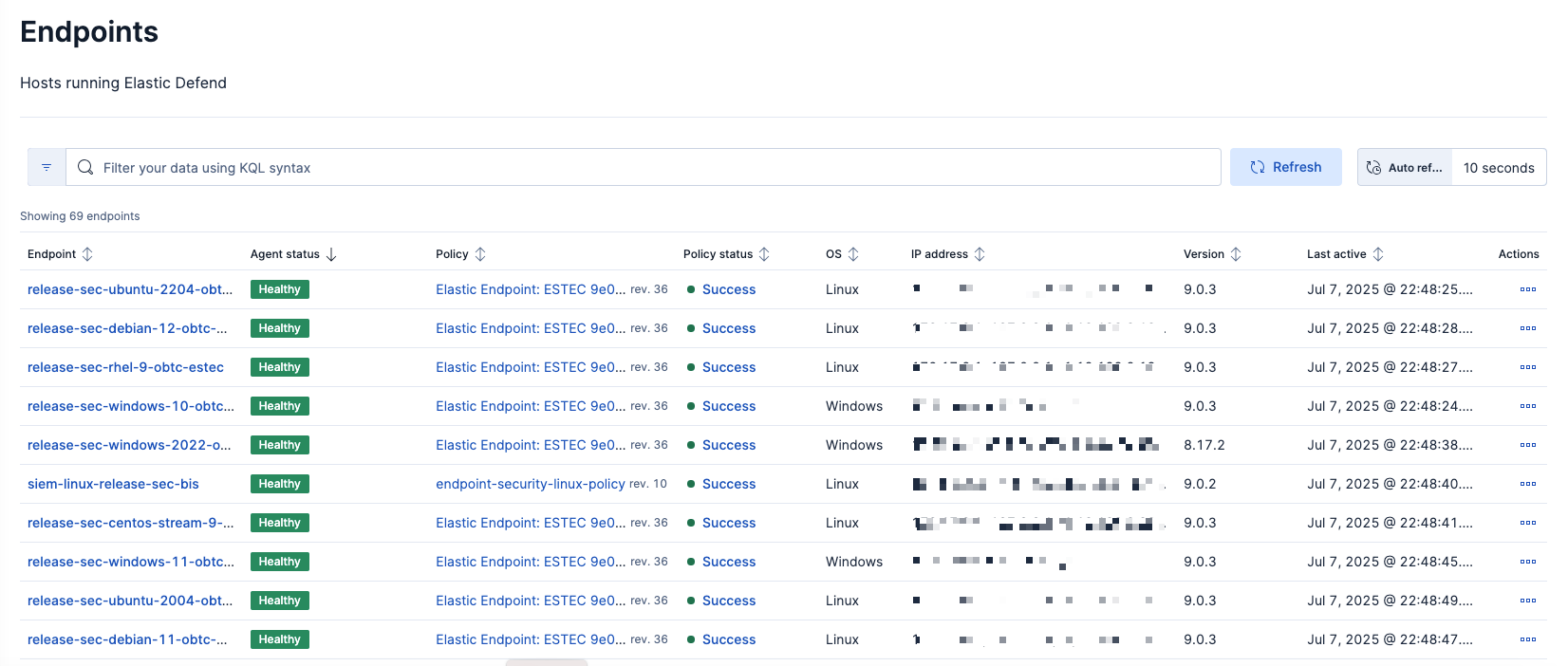This screenshot has height=666, width=1568.
Task: Open release-sec-debian-11 endpoint link
Action: click(127, 639)
